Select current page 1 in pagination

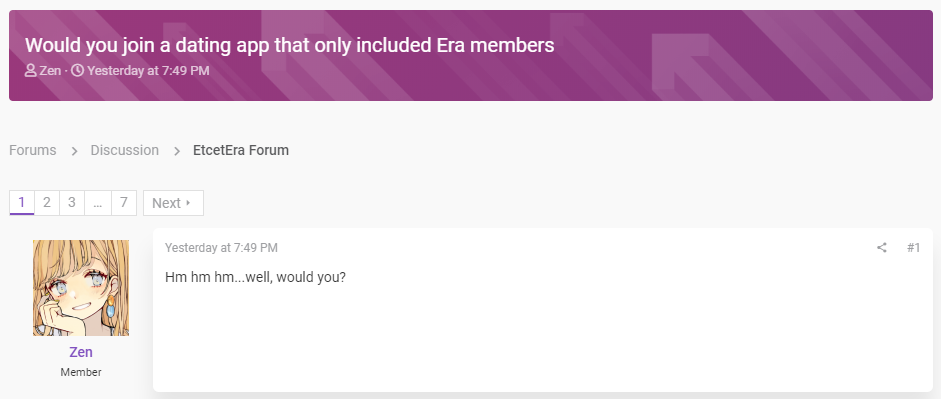coord(22,203)
